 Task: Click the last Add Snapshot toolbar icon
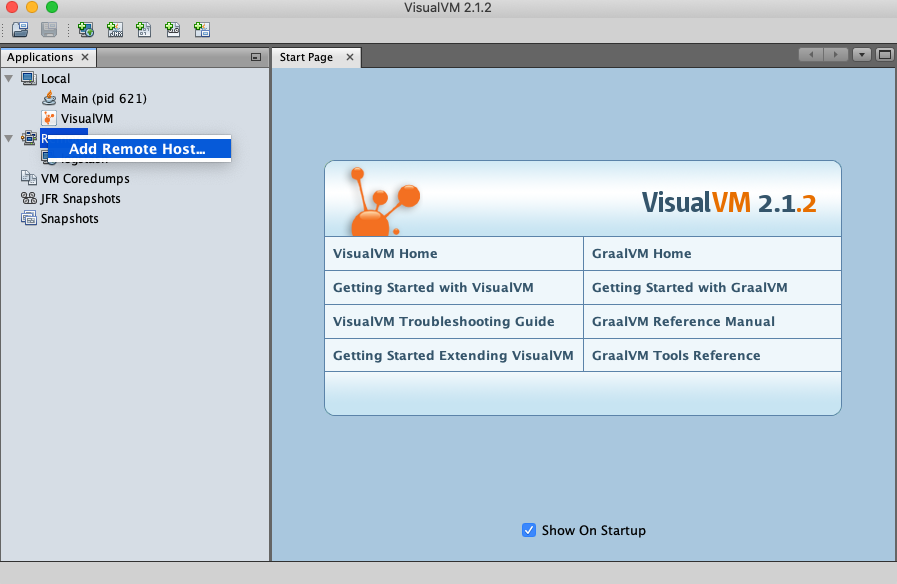[x=202, y=29]
